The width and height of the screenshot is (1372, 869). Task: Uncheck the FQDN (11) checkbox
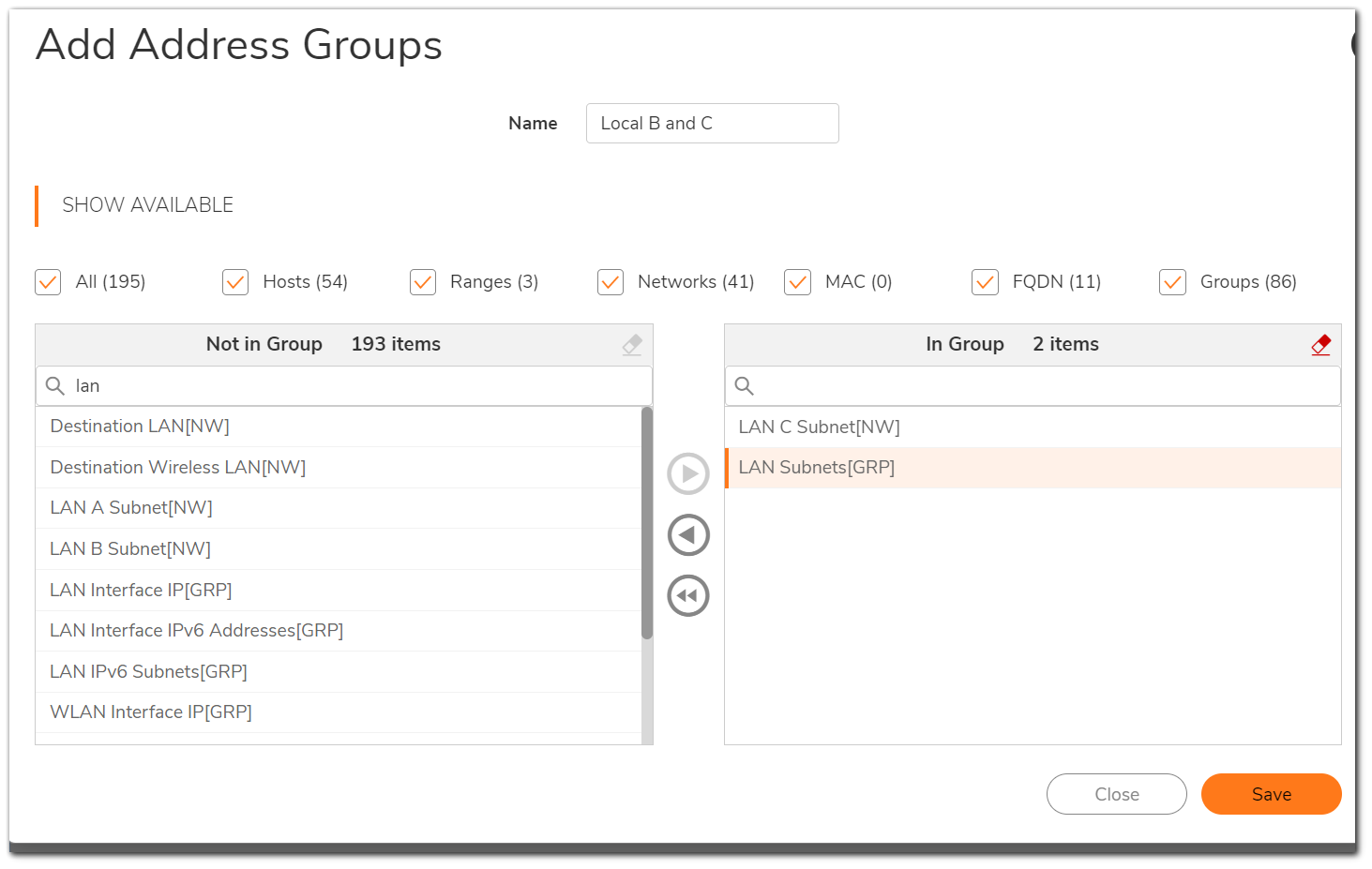(985, 282)
